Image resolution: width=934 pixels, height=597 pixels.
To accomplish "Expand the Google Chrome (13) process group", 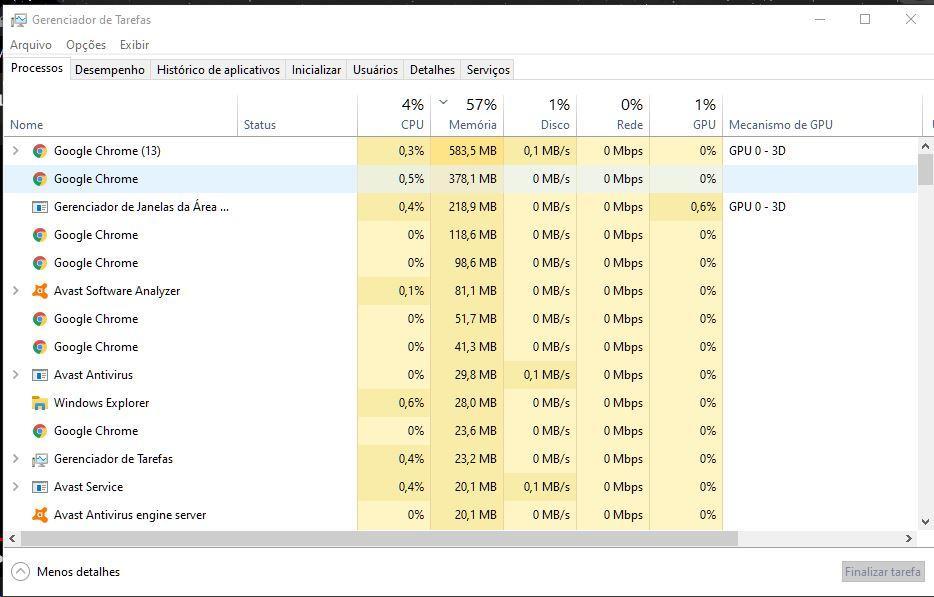I will pyautogui.click(x=15, y=151).
